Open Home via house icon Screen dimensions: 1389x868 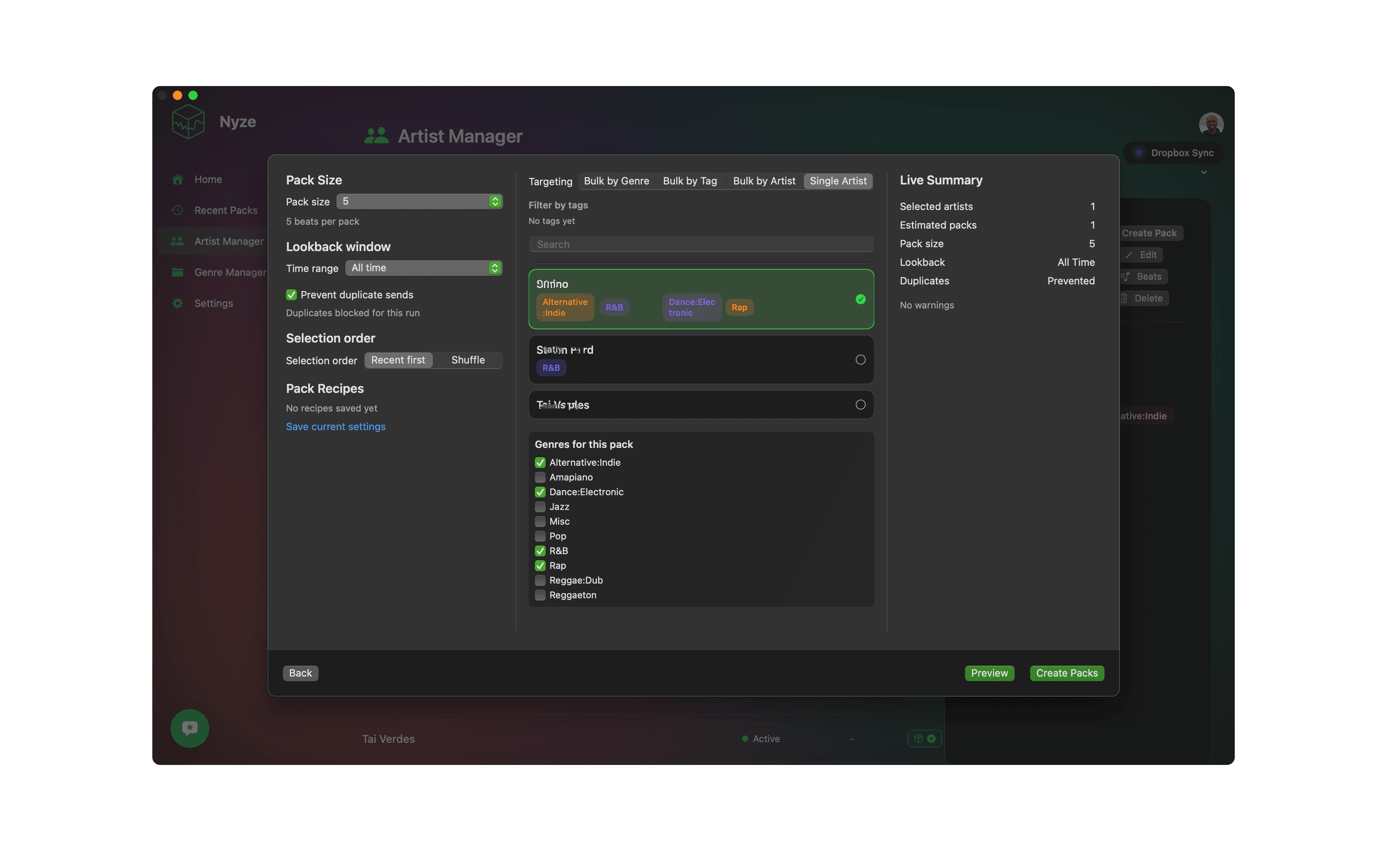(x=178, y=180)
